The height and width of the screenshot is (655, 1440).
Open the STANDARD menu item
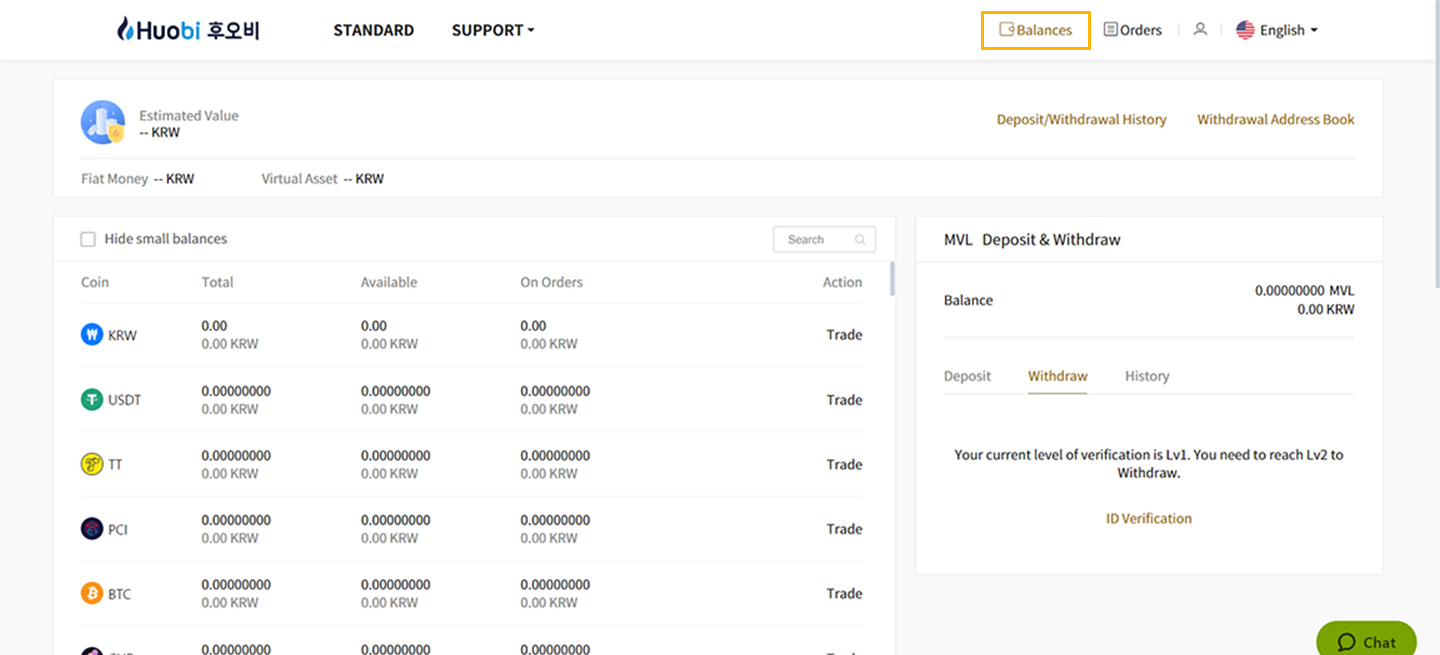[373, 30]
